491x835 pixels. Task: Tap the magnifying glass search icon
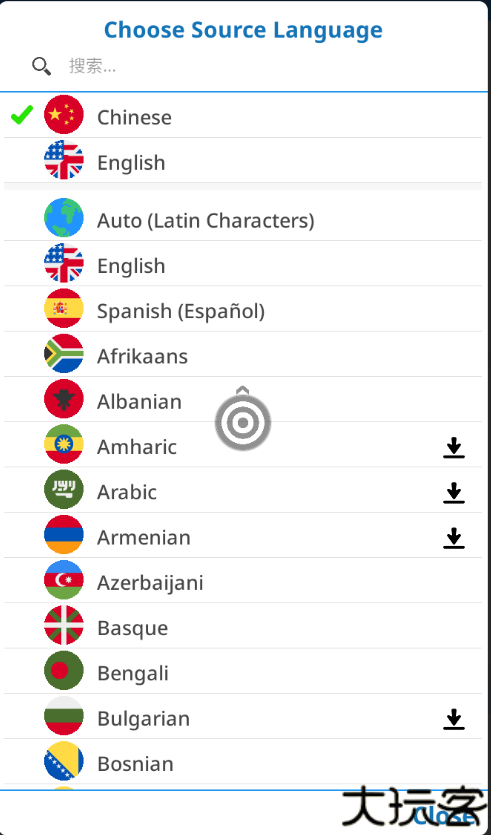(x=42, y=67)
